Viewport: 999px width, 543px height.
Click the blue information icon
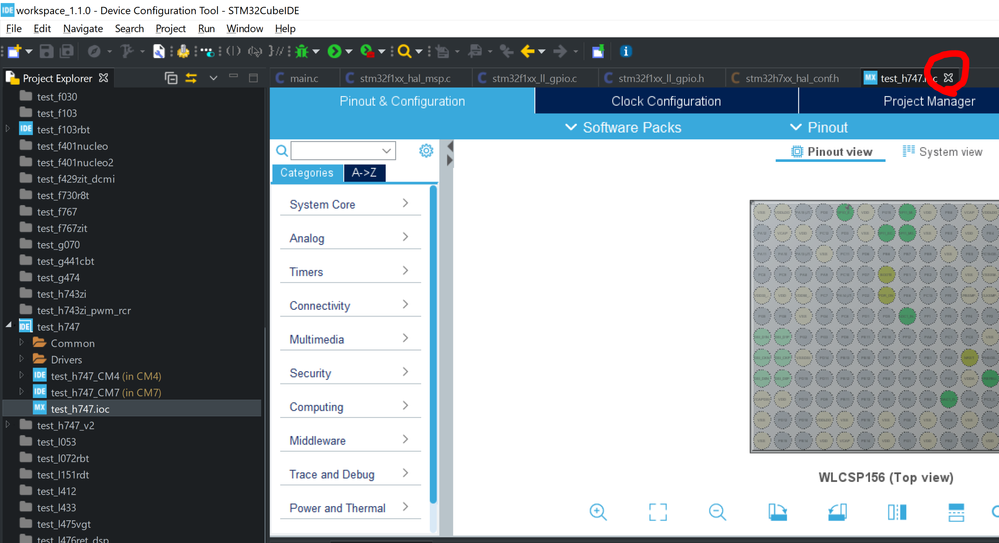click(626, 52)
